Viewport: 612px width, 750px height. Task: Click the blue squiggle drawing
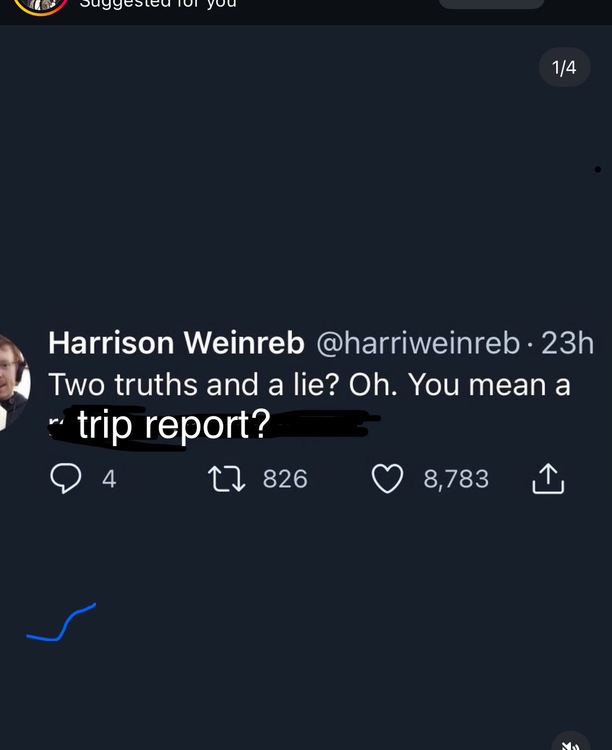pos(62,622)
